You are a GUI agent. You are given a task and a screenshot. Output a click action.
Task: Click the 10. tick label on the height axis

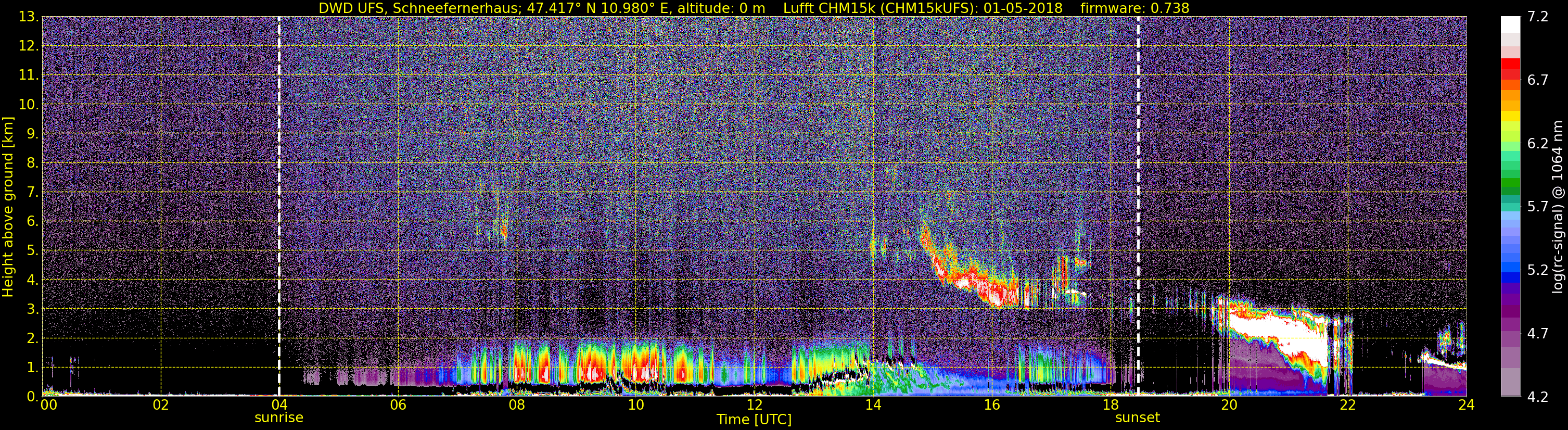[29, 105]
